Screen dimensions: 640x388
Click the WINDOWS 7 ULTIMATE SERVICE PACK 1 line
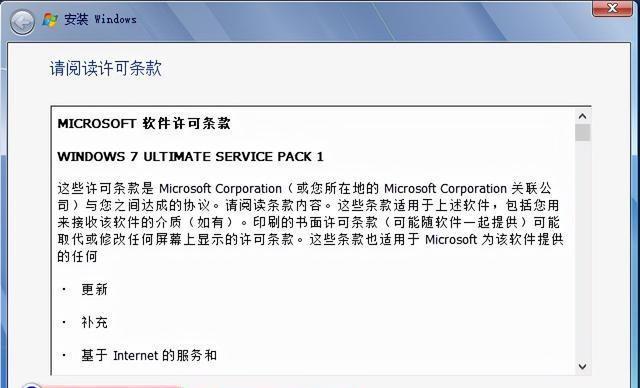coord(190,157)
